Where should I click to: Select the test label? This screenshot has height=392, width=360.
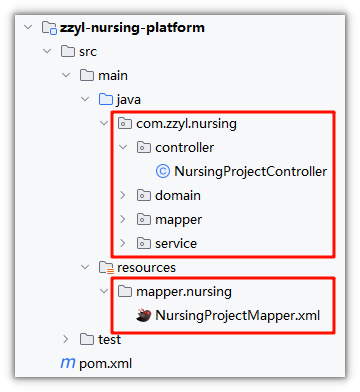[109, 340]
